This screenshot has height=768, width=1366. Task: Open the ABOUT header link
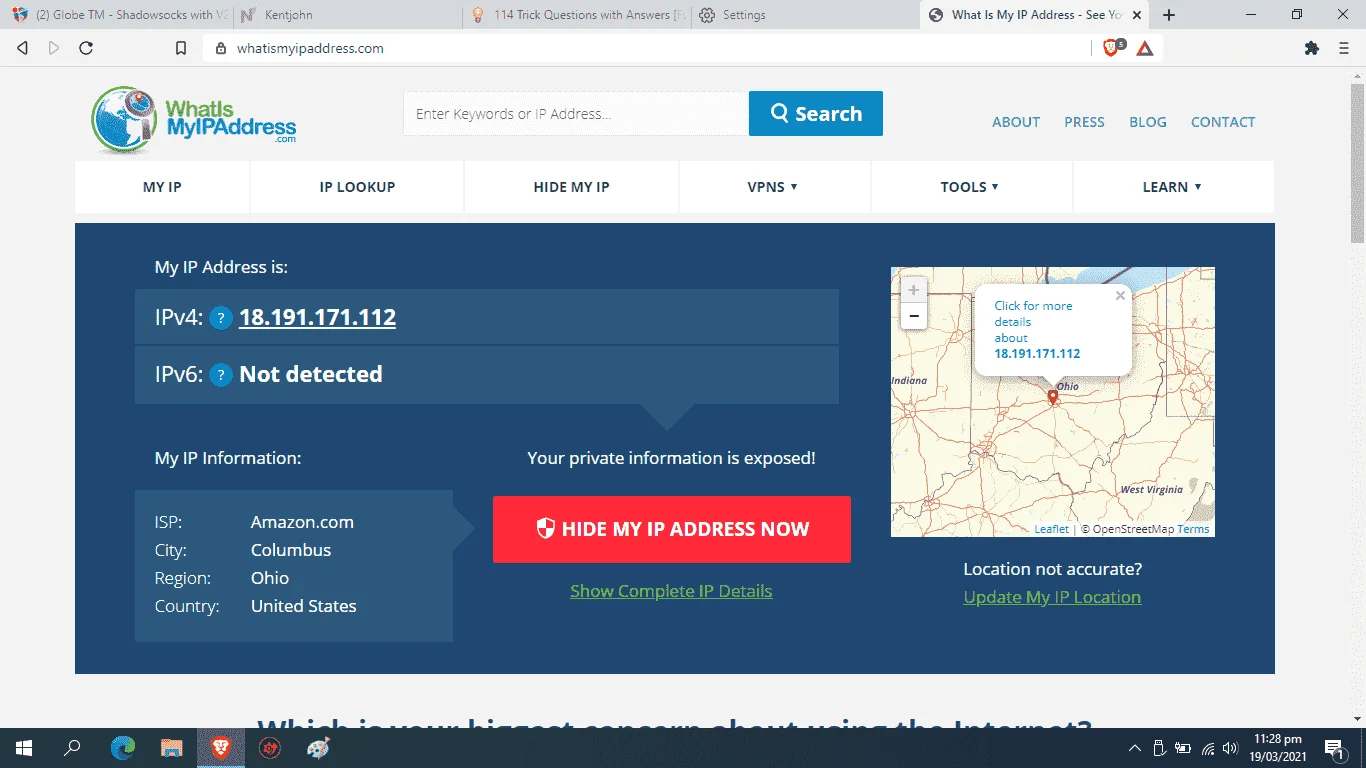[x=1016, y=122]
